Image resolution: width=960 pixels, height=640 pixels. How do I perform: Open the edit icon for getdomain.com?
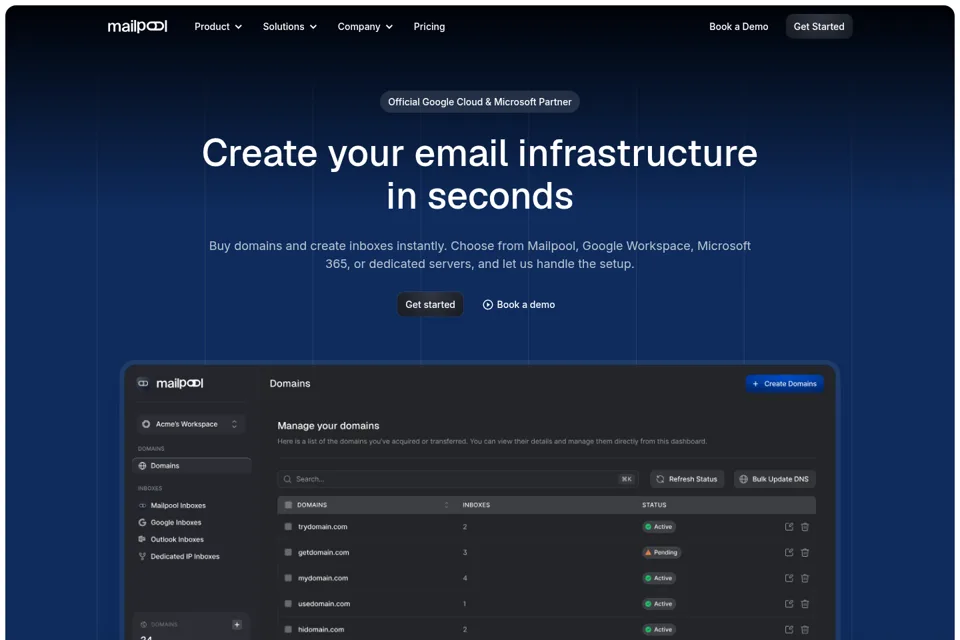(x=789, y=552)
